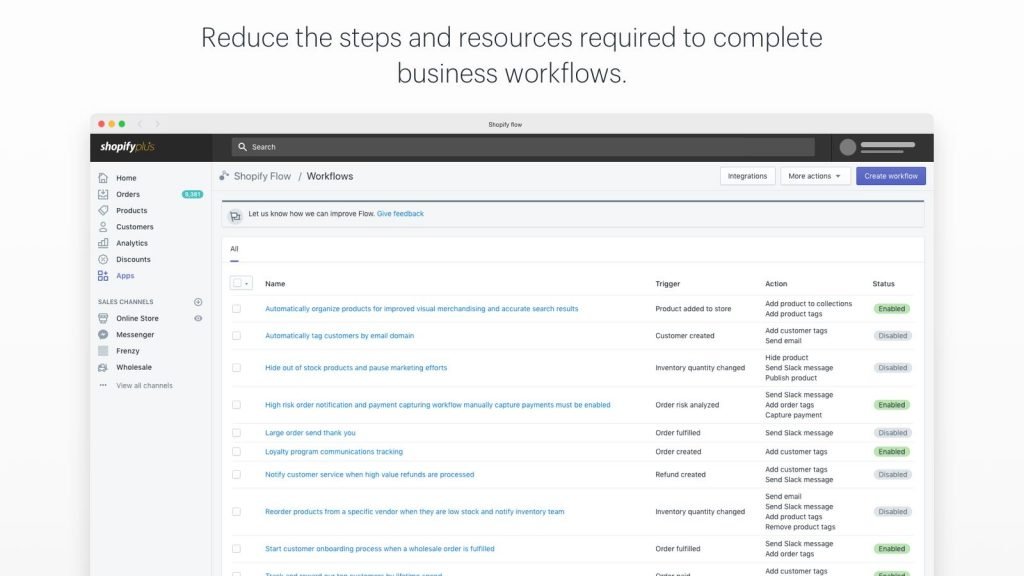Image resolution: width=1024 pixels, height=576 pixels.
Task: Click the Products tag icon
Action: click(103, 211)
